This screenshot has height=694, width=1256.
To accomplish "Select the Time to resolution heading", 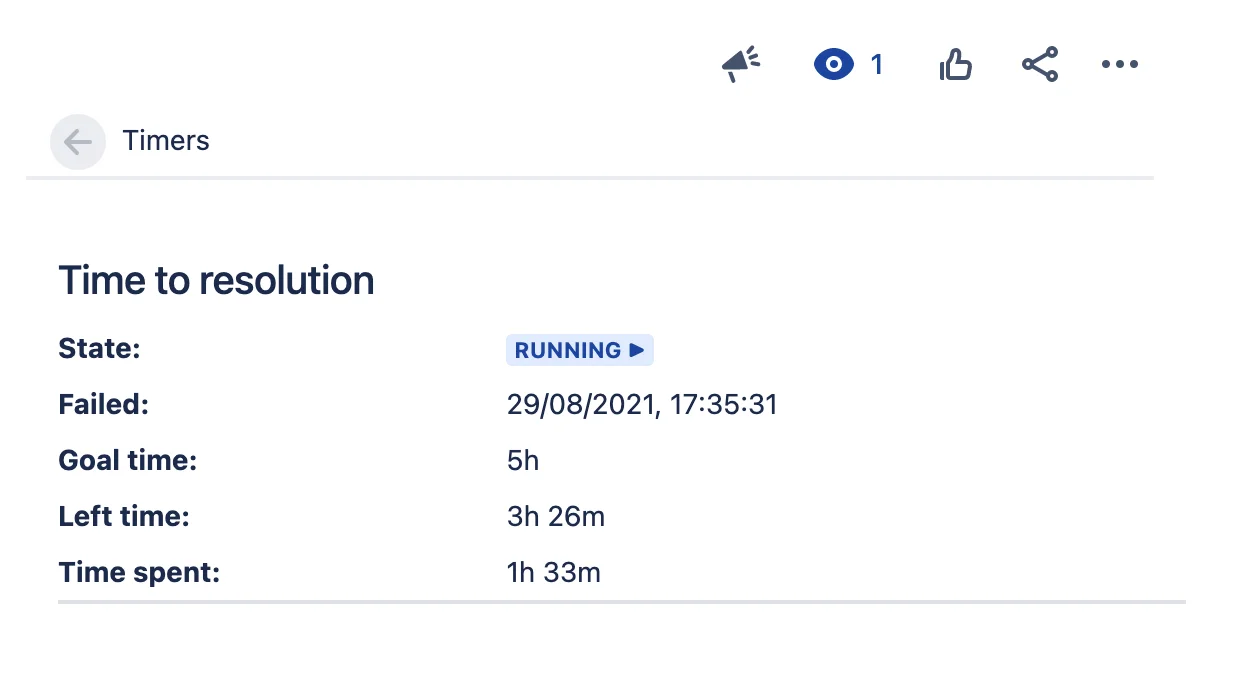I will pos(216,281).
